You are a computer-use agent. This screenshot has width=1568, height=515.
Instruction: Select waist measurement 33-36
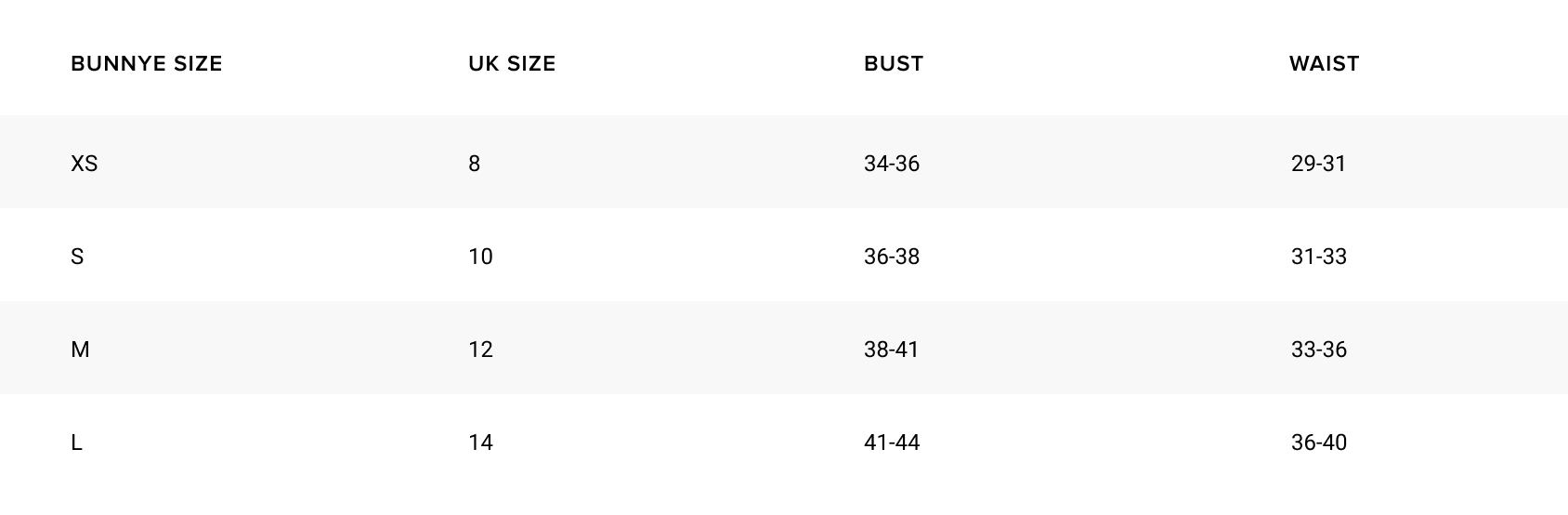click(x=1318, y=350)
